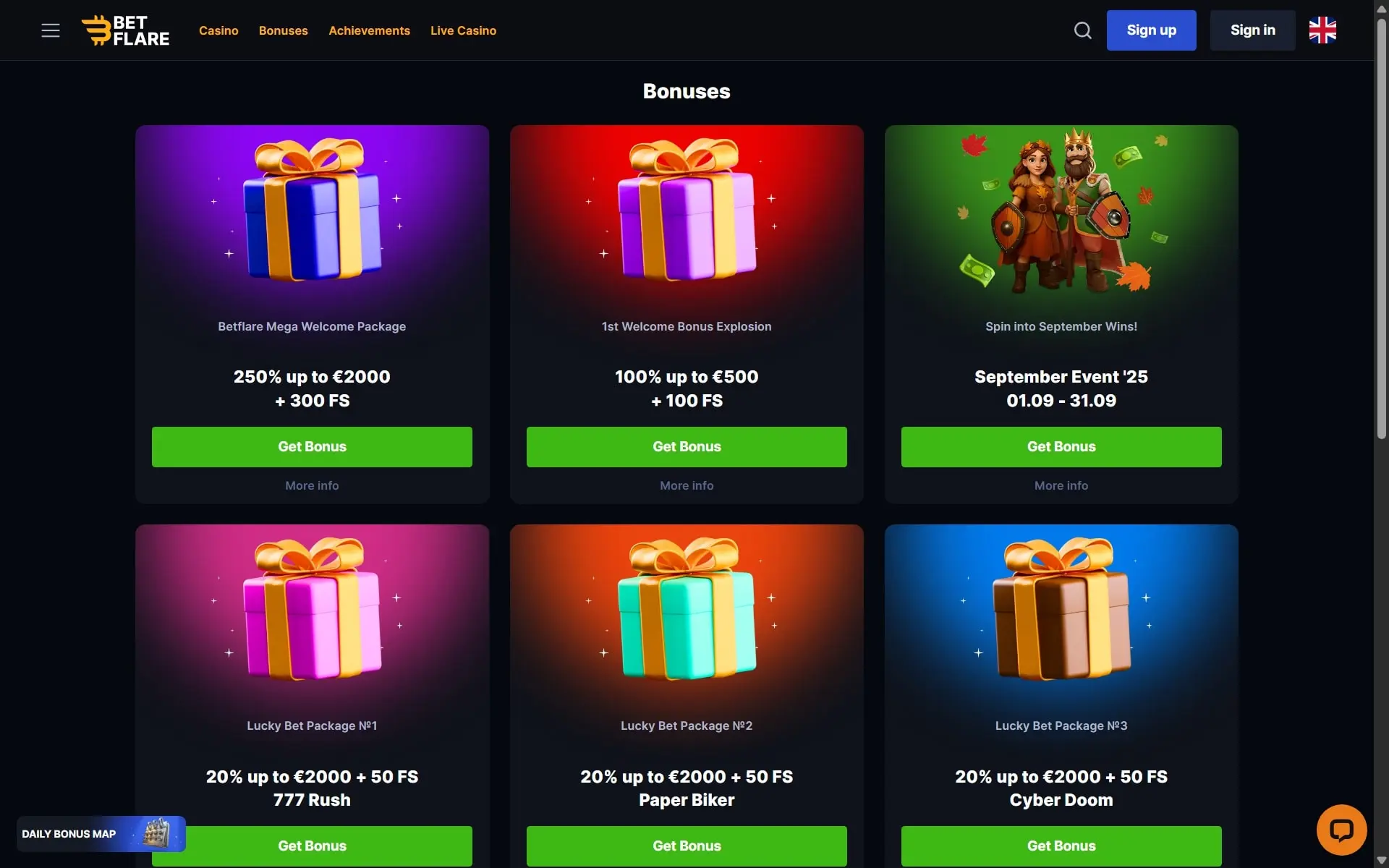Select Live Casino in the navigation

point(463,30)
